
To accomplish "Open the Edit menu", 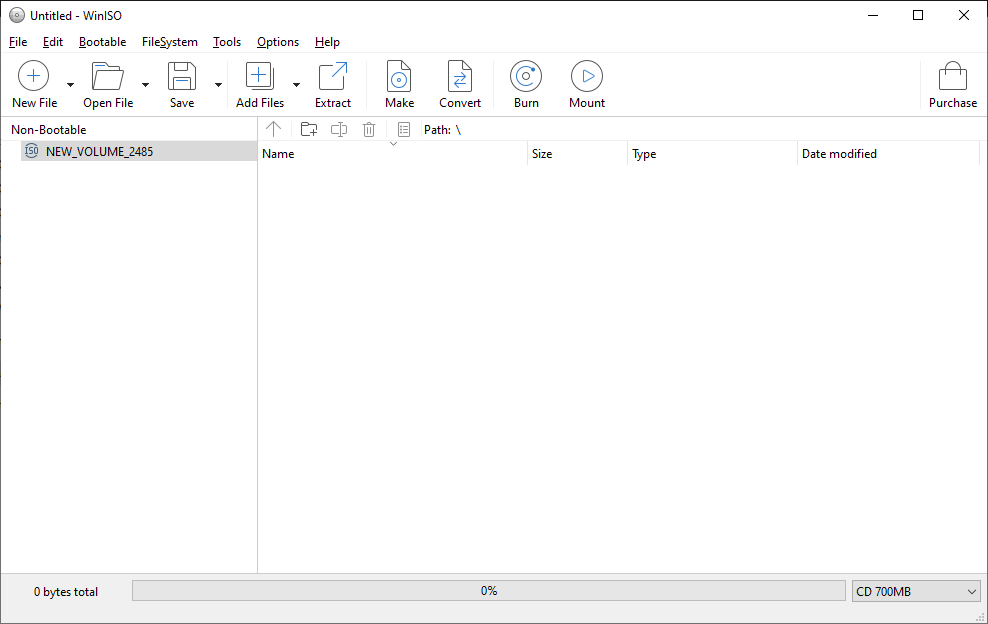I will pyautogui.click(x=53, y=42).
